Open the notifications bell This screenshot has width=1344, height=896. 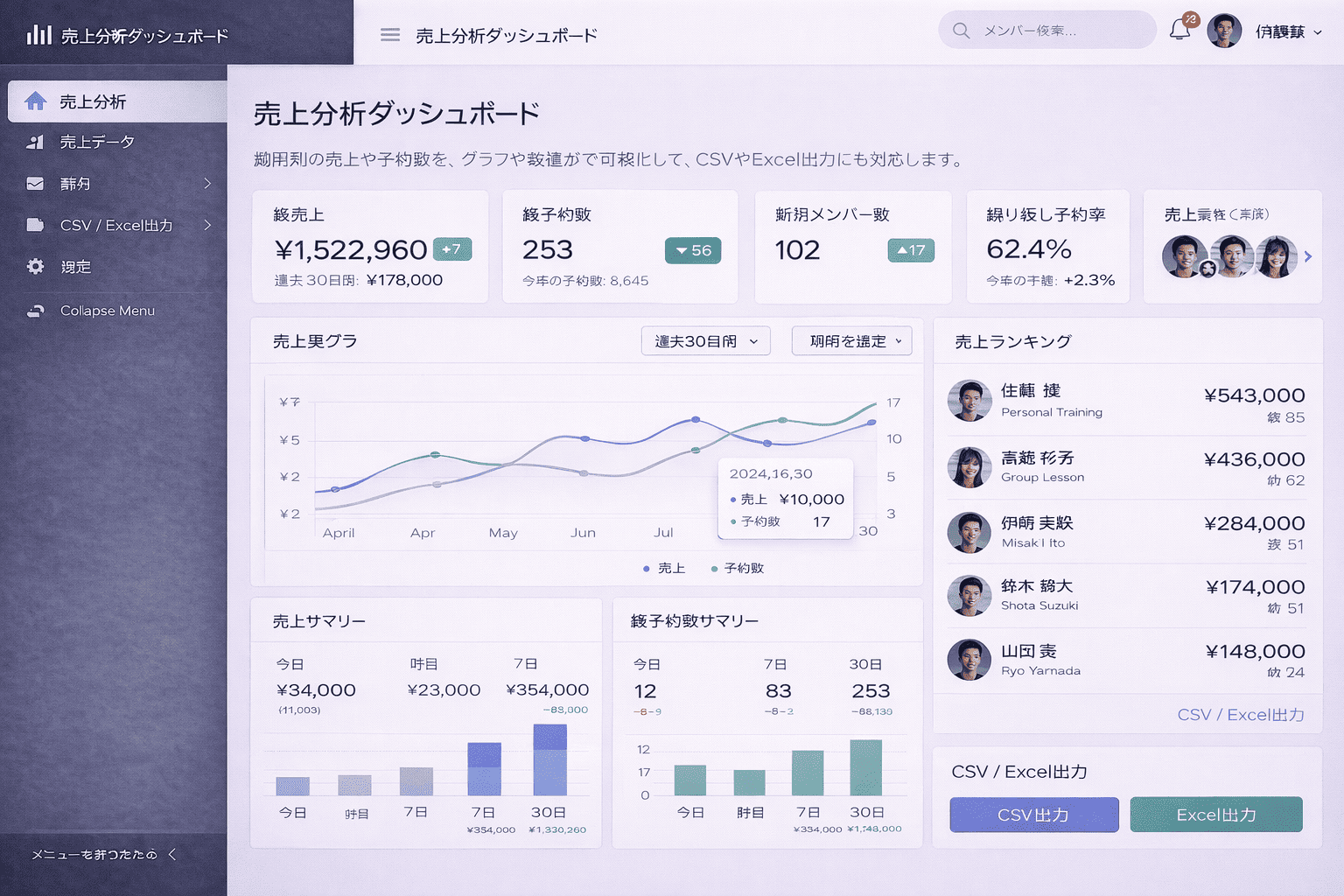[x=1179, y=31]
